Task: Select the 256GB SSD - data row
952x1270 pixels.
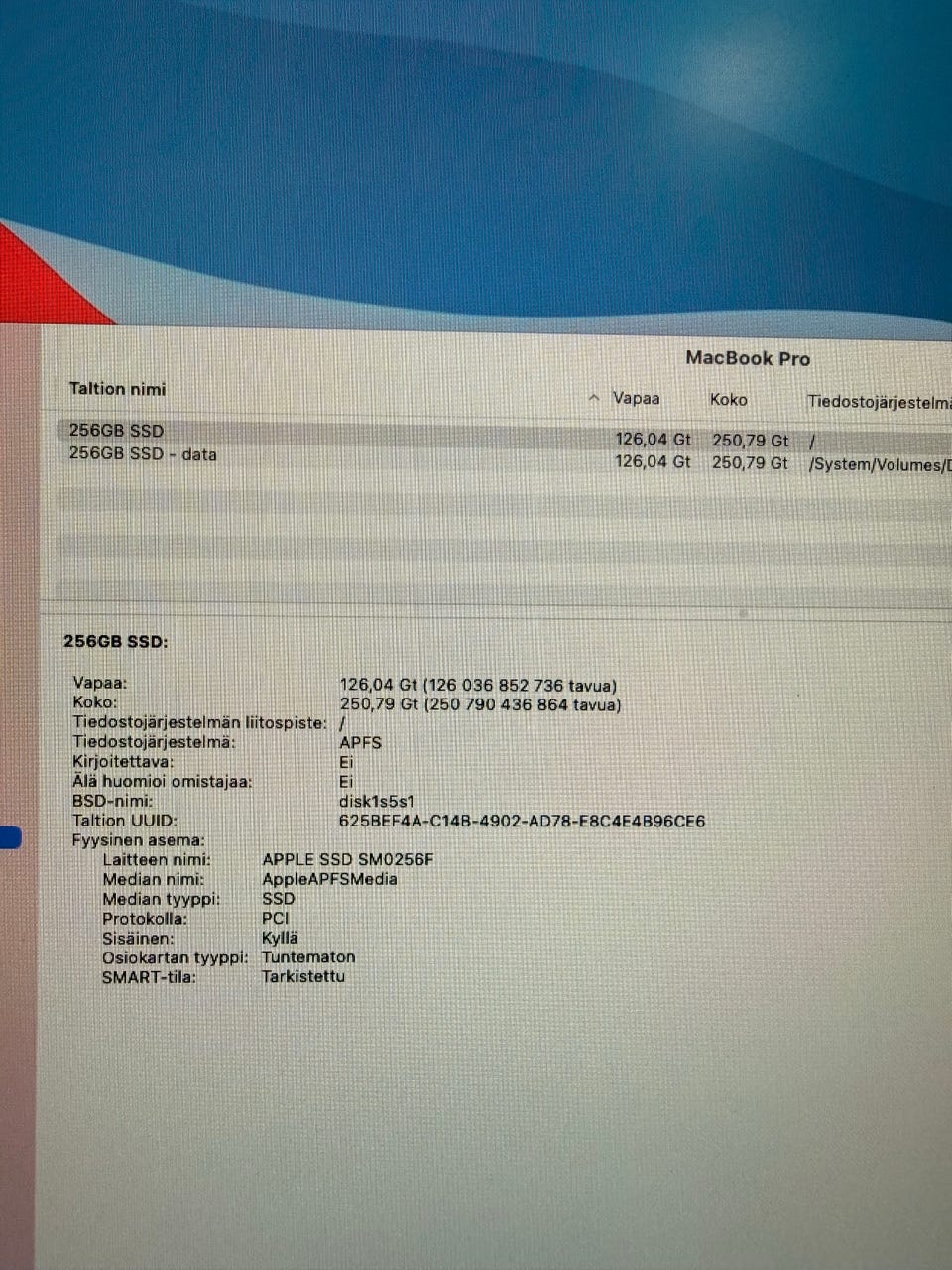Action: click(x=506, y=458)
